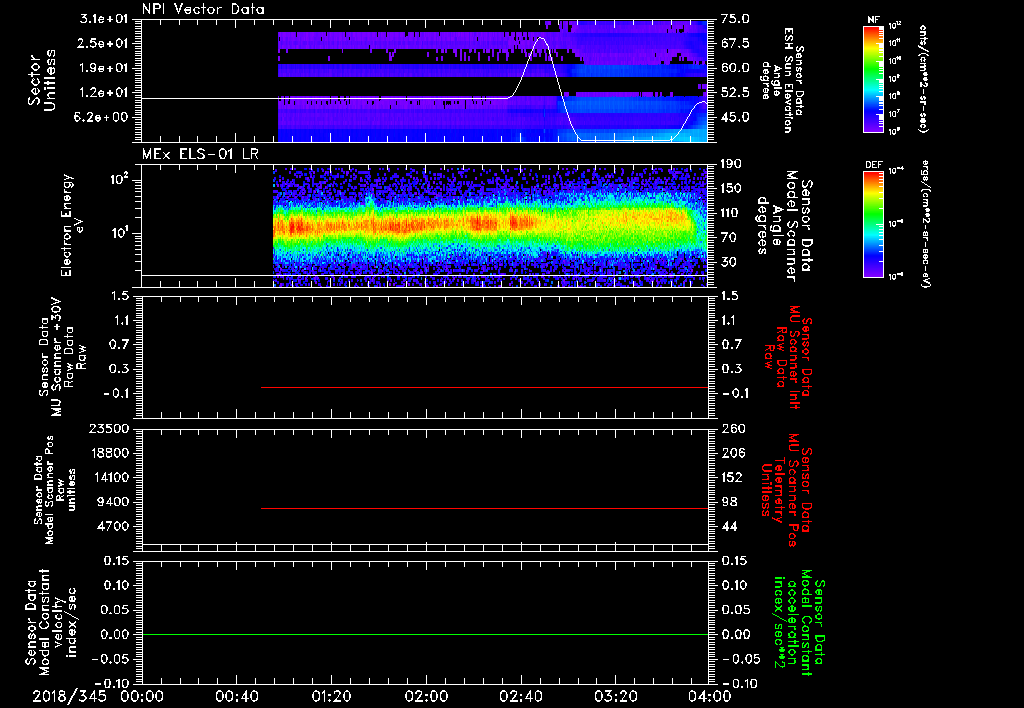This screenshot has width=1024, height=708.
Task: Click the "01:20" time axis label
Action: tap(331, 696)
